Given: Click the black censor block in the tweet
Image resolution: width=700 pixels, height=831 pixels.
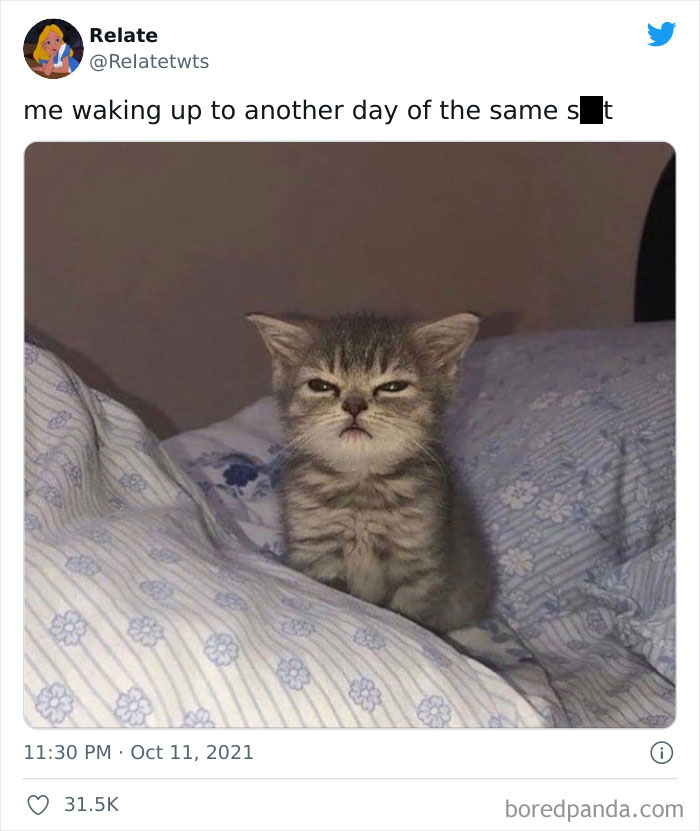Looking at the screenshot, I should (591, 110).
